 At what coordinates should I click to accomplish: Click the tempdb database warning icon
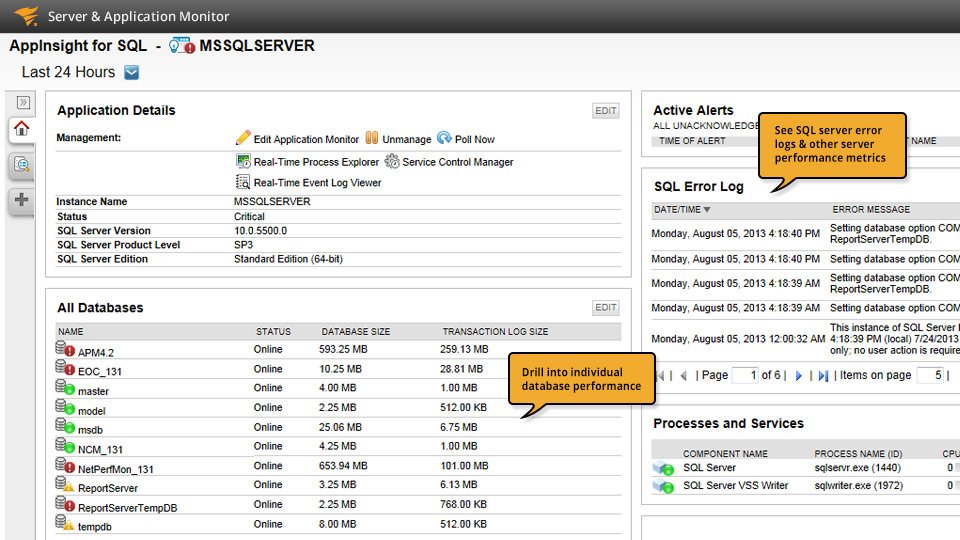coord(65,523)
